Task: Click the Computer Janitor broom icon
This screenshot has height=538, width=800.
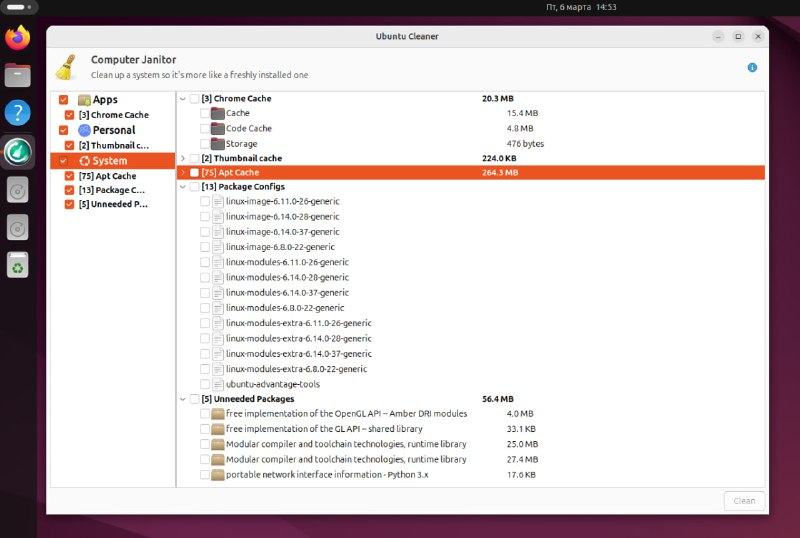Action: click(66, 67)
